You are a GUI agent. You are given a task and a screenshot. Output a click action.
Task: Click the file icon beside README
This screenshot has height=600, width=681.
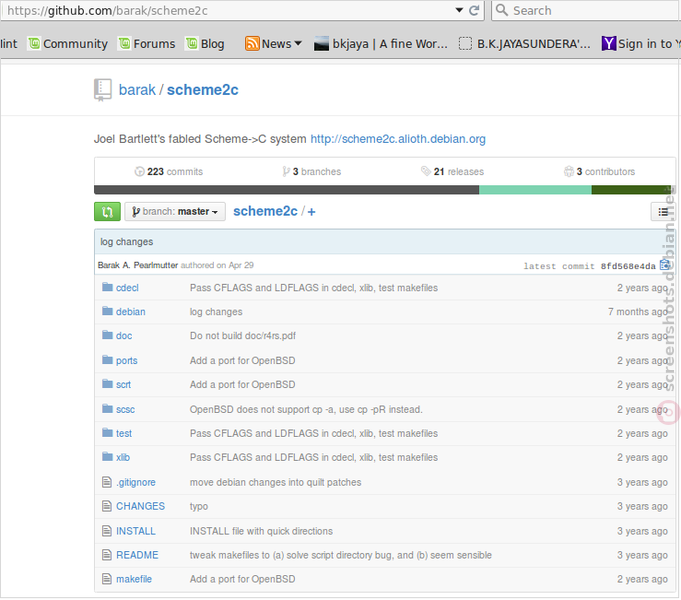coord(106,555)
